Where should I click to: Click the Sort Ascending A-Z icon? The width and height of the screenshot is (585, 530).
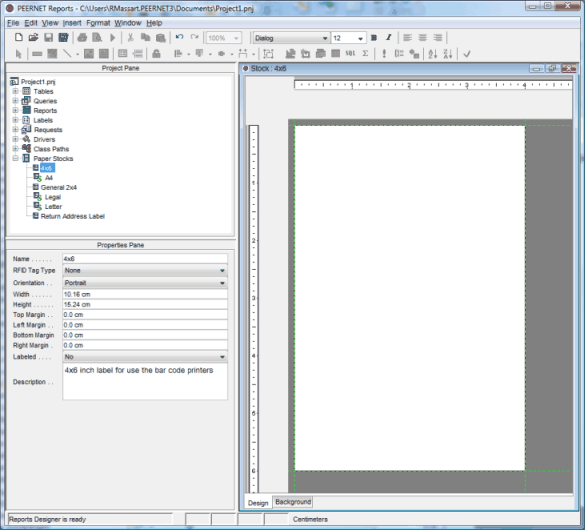pos(433,54)
